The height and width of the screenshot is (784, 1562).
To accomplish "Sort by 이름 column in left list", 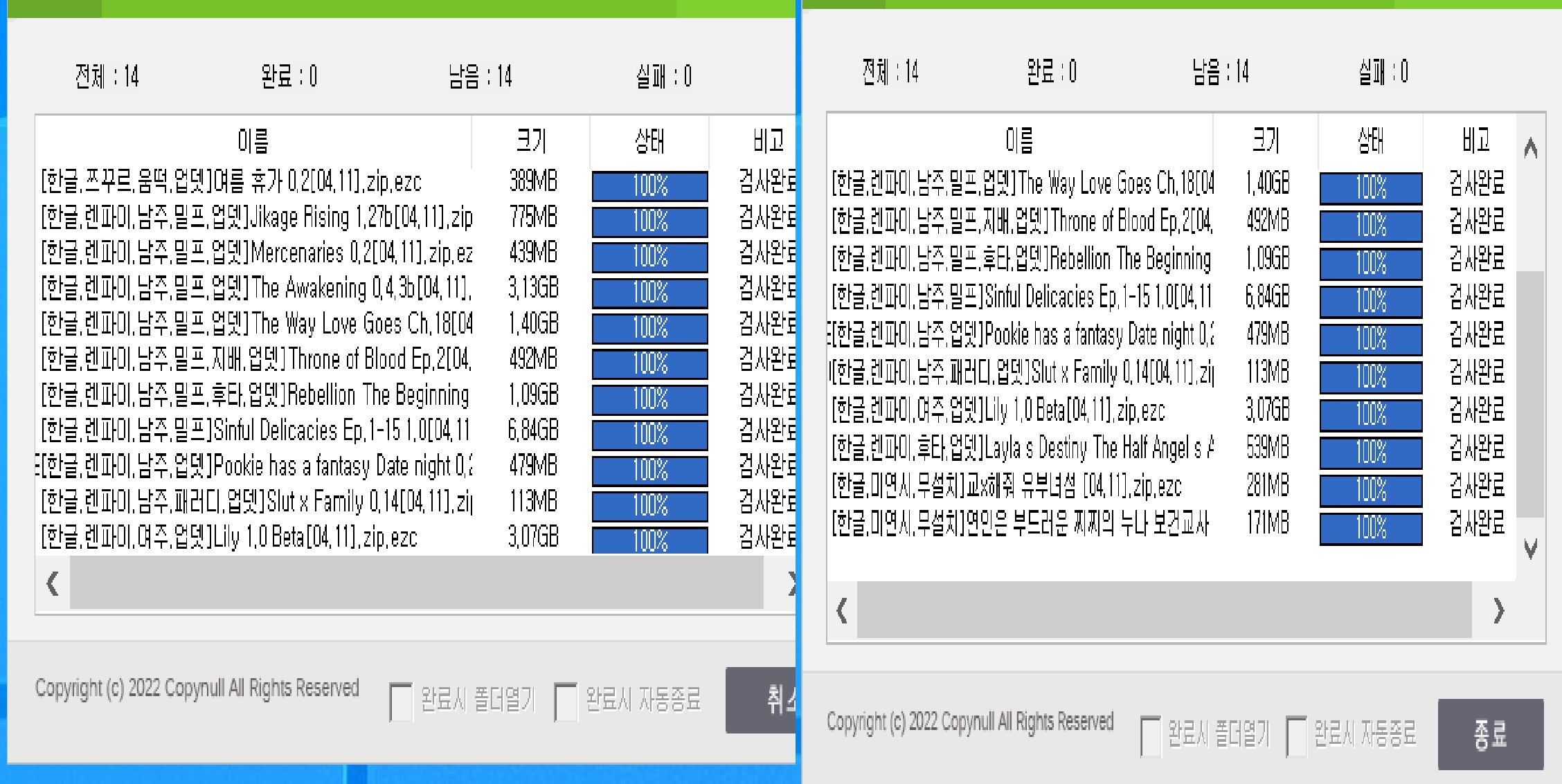I will click(x=253, y=141).
